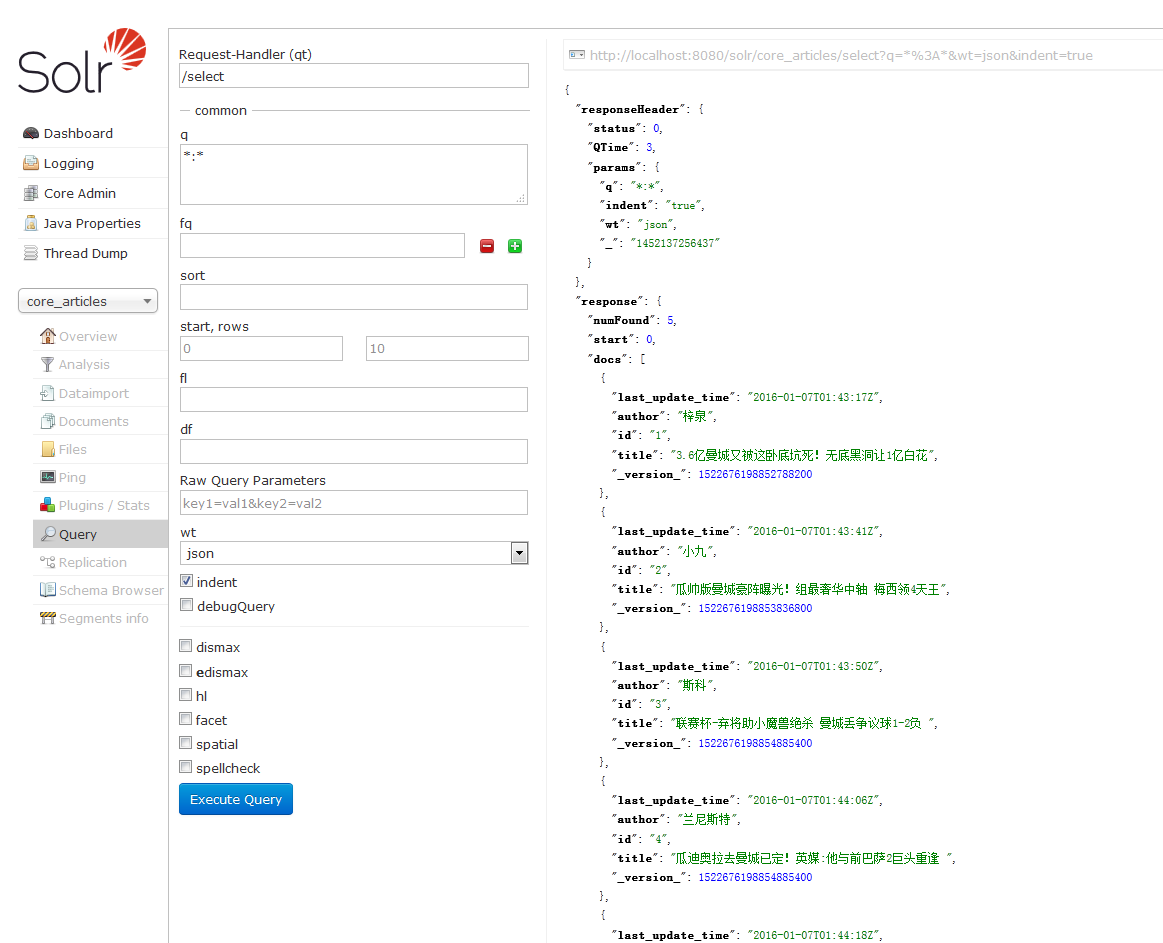This screenshot has height=943, width=1163.
Task: Open the localhost select query URL link
Action: (x=841, y=56)
